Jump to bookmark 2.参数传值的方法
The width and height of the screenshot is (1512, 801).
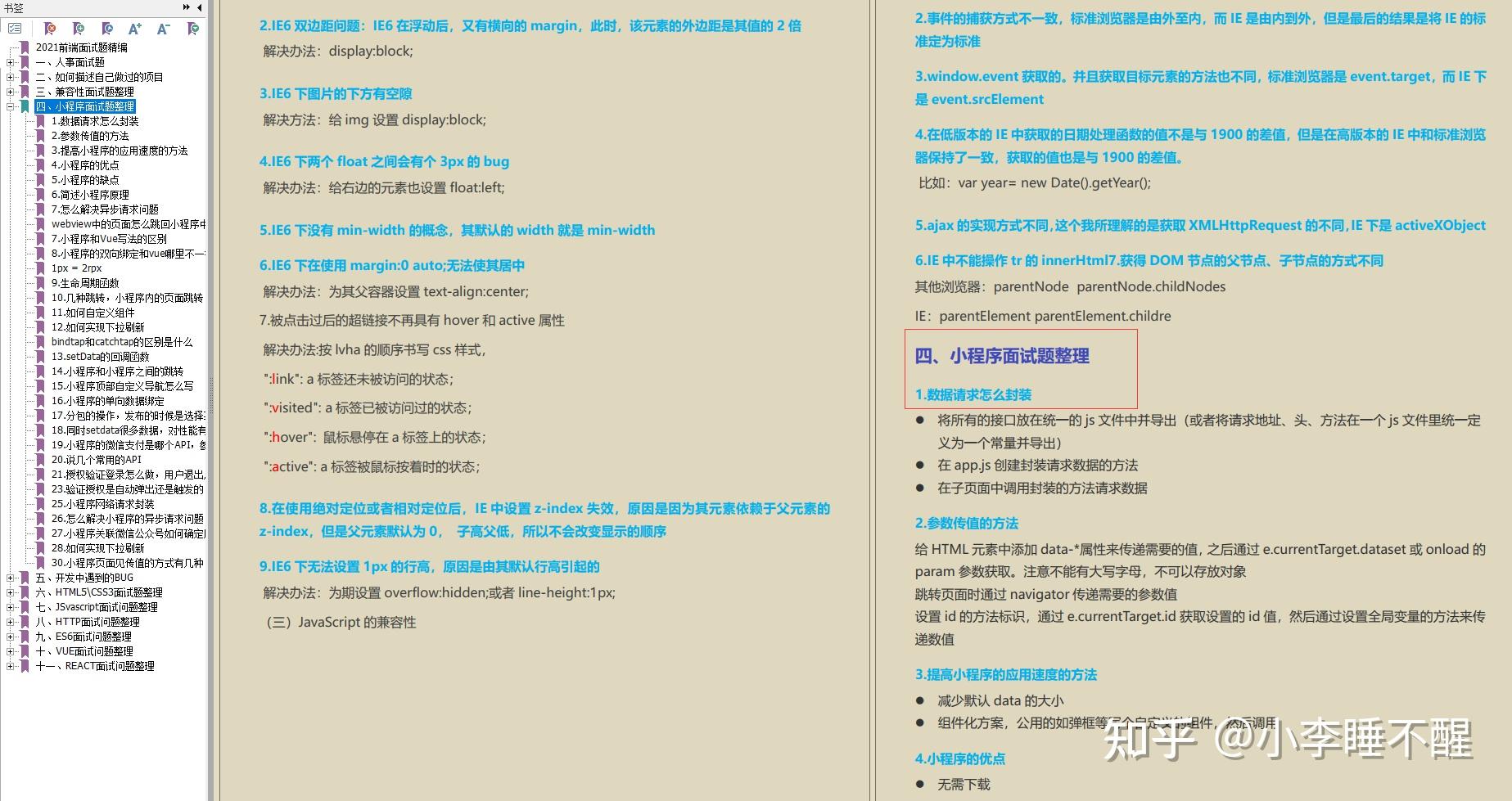90,136
